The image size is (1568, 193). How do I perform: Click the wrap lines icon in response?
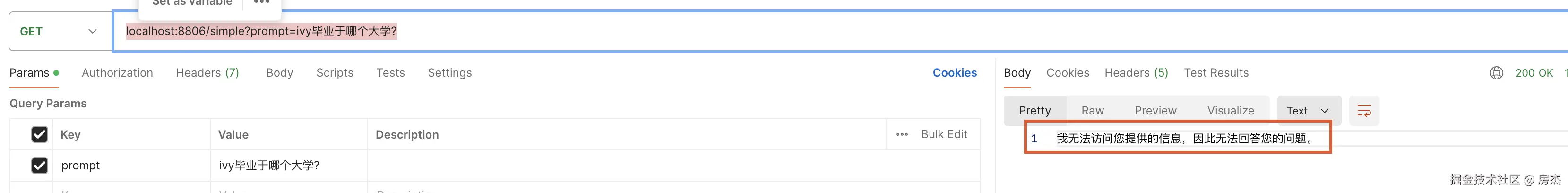point(1363,111)
